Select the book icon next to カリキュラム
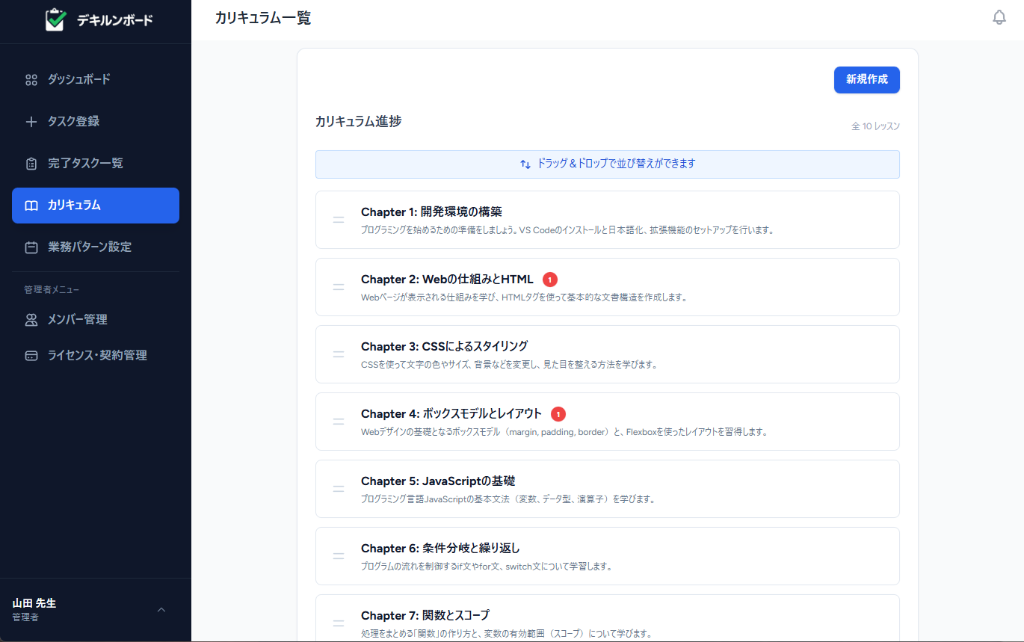This screenshot has height=642, width=1024. point(33,205)
